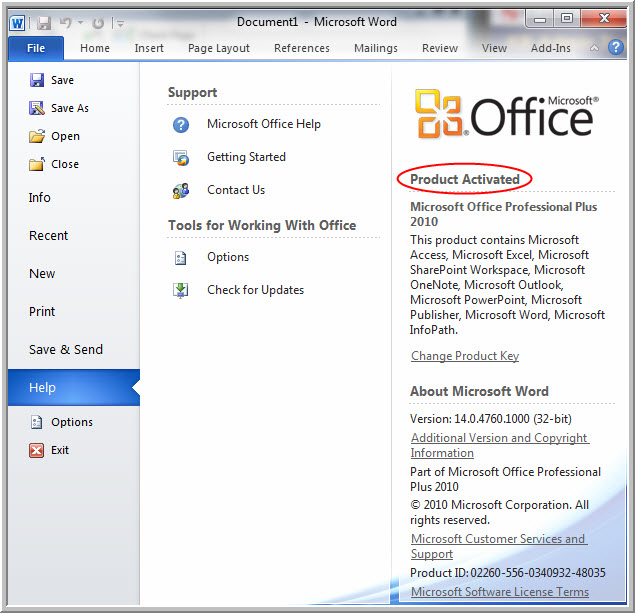635x613 pixels.
Task: Click the Word application icon in title bar
Action: 17,23
